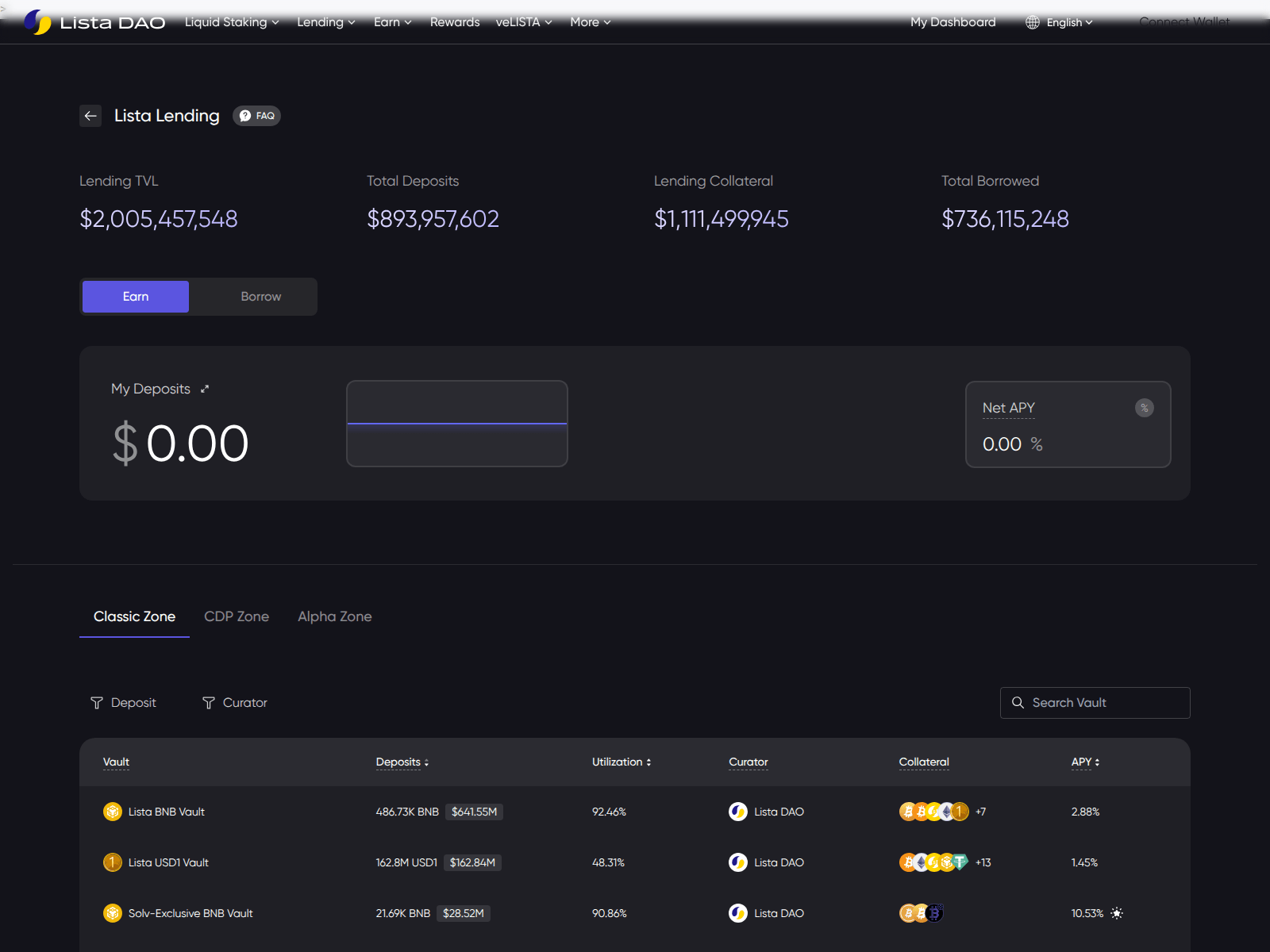This screenshot has height=952, width=1270.
Task: Expand the Lending menu
Action: pyautogui.click(x=326, y=22)
